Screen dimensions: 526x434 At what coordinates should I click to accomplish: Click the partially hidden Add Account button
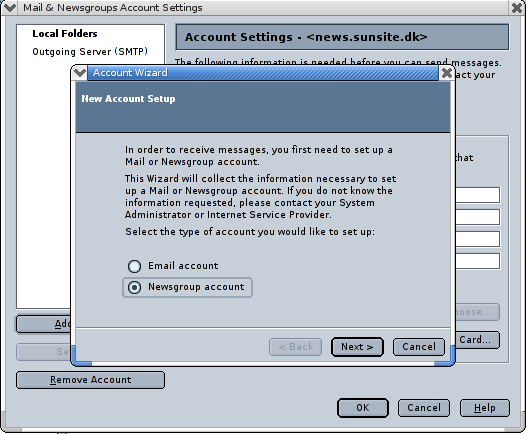(44, 324)
